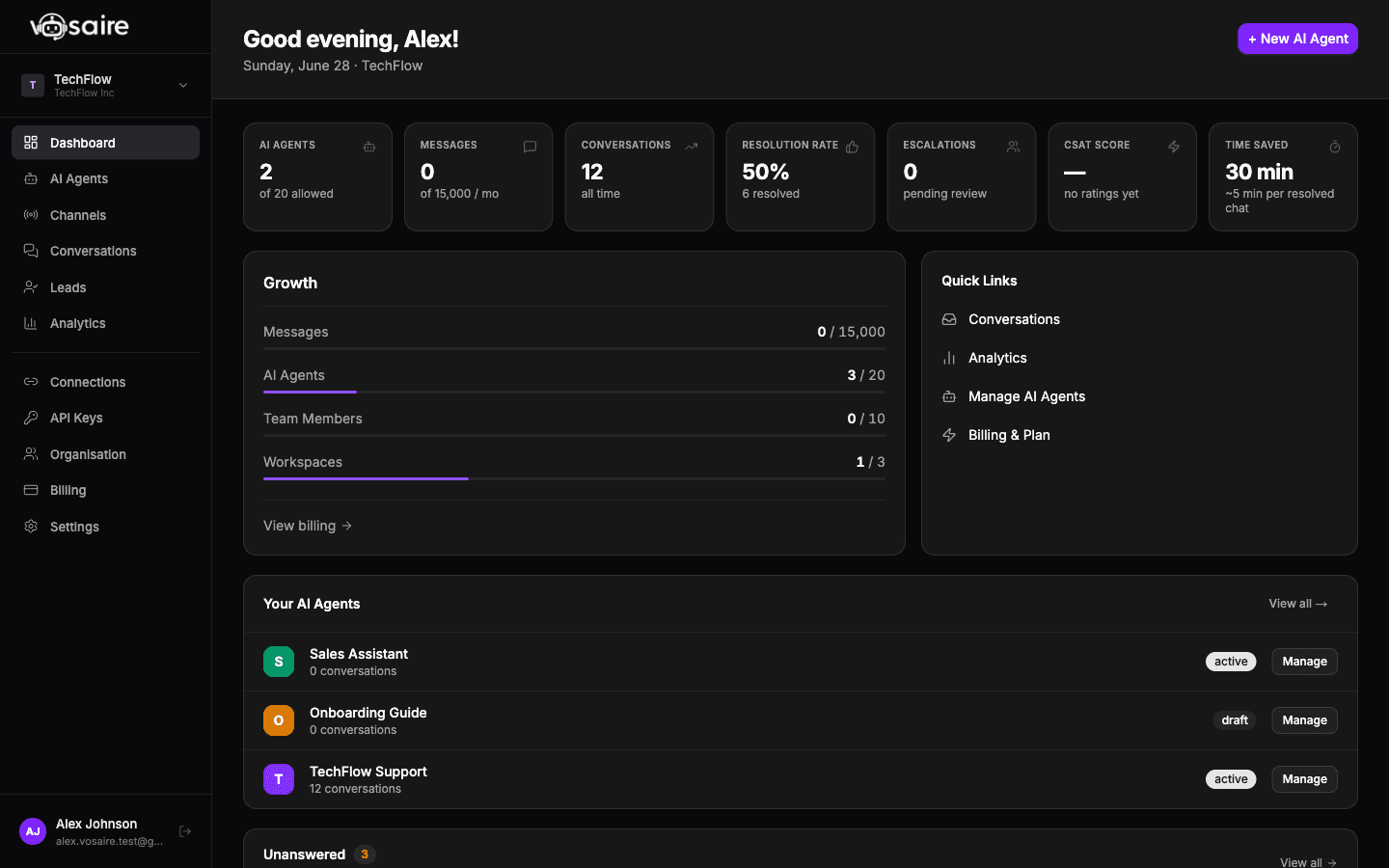This screenshot has width=1389, height=868.
Task: Click the Sales Assistant agent name
Action: point(359,654)
